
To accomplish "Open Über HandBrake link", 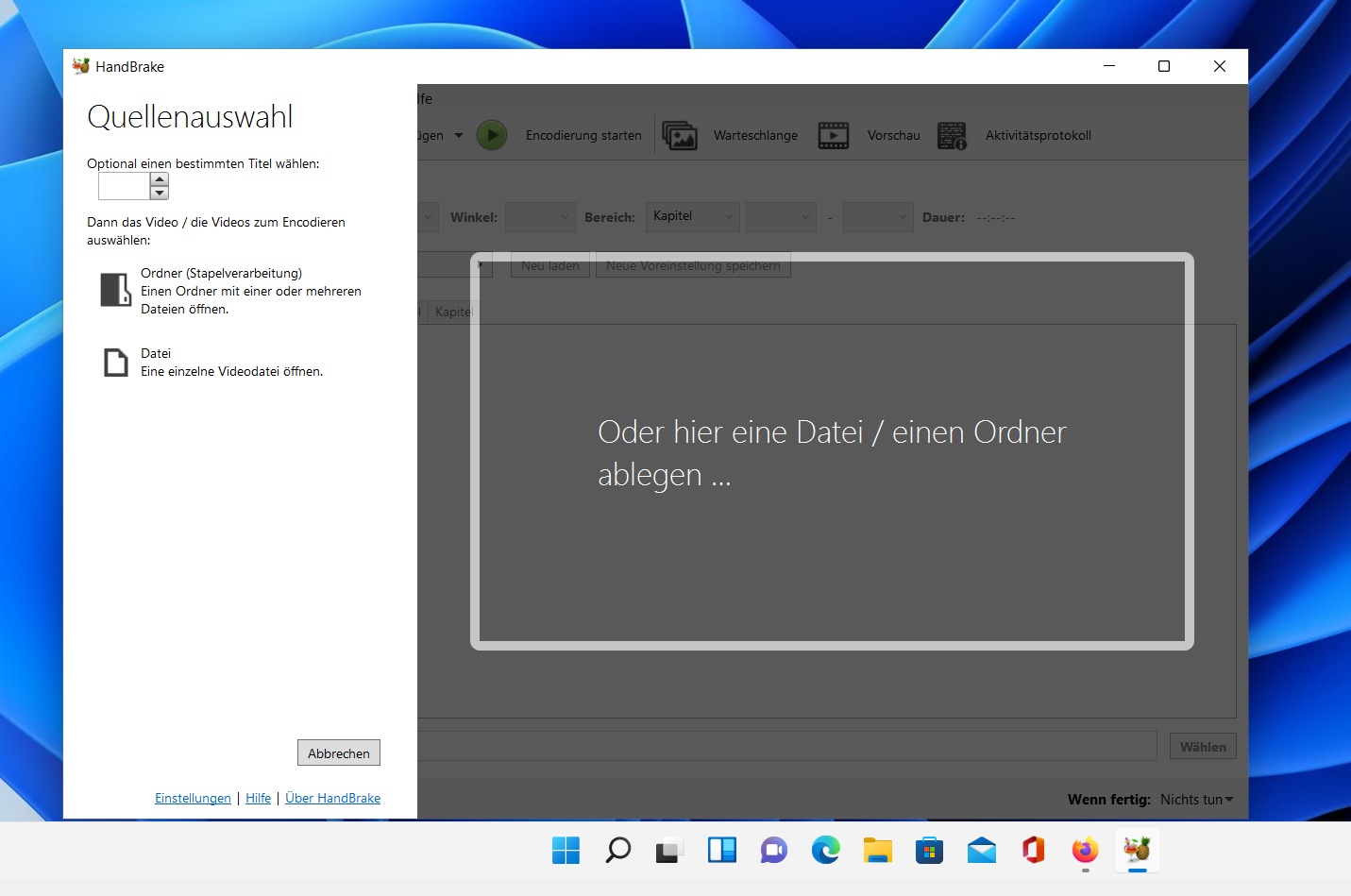I will (332, 798).
